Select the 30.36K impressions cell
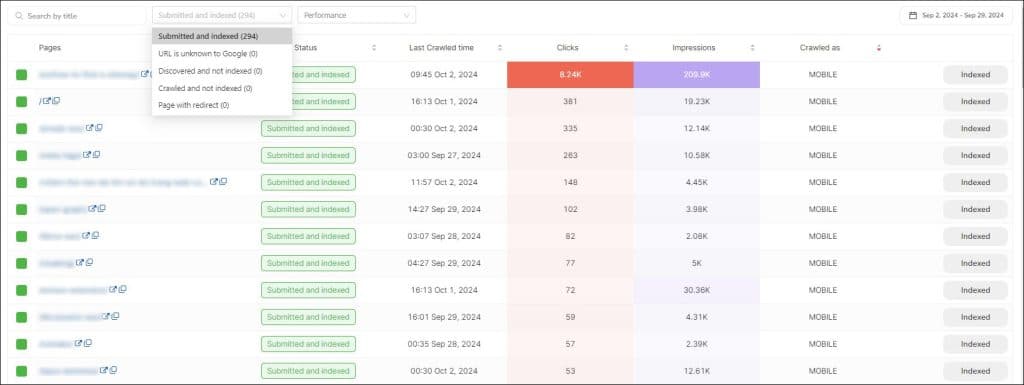This screenshot has width=1024, height=385. [697, 290]
